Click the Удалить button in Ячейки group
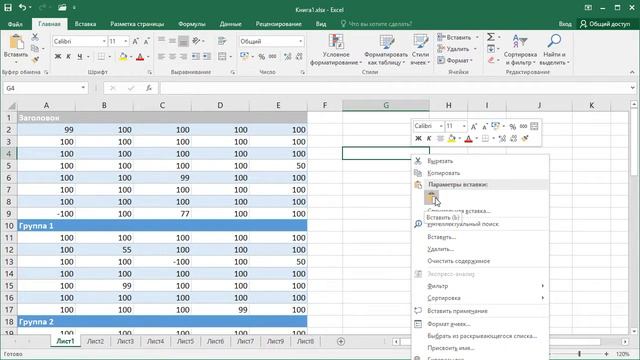 453,49
